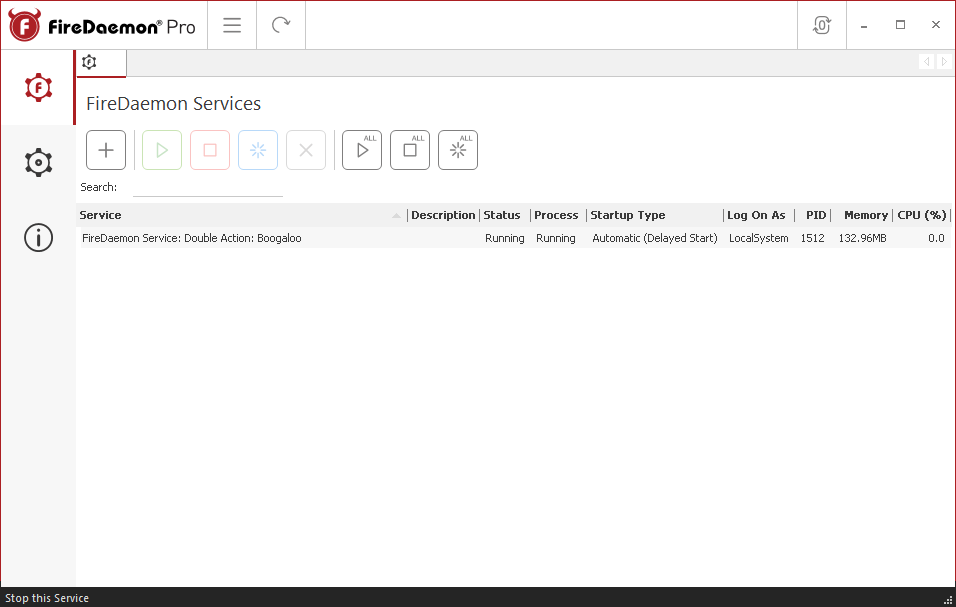Click the Automatic (Delayed Start) cell
The height and width of the screenshot is (607, 956).
point(655,238)
